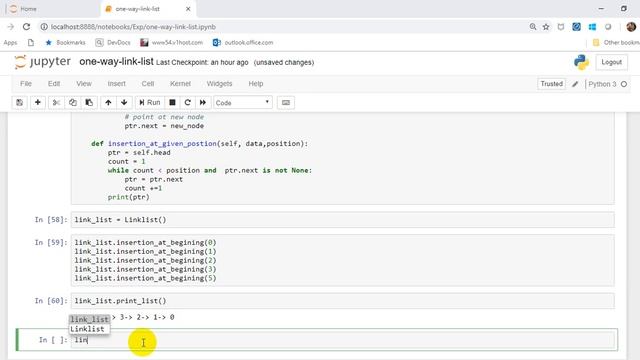The image size is (640, 360).
Task: Select link_list autocomplete suggestion
Action: point(89,319)
